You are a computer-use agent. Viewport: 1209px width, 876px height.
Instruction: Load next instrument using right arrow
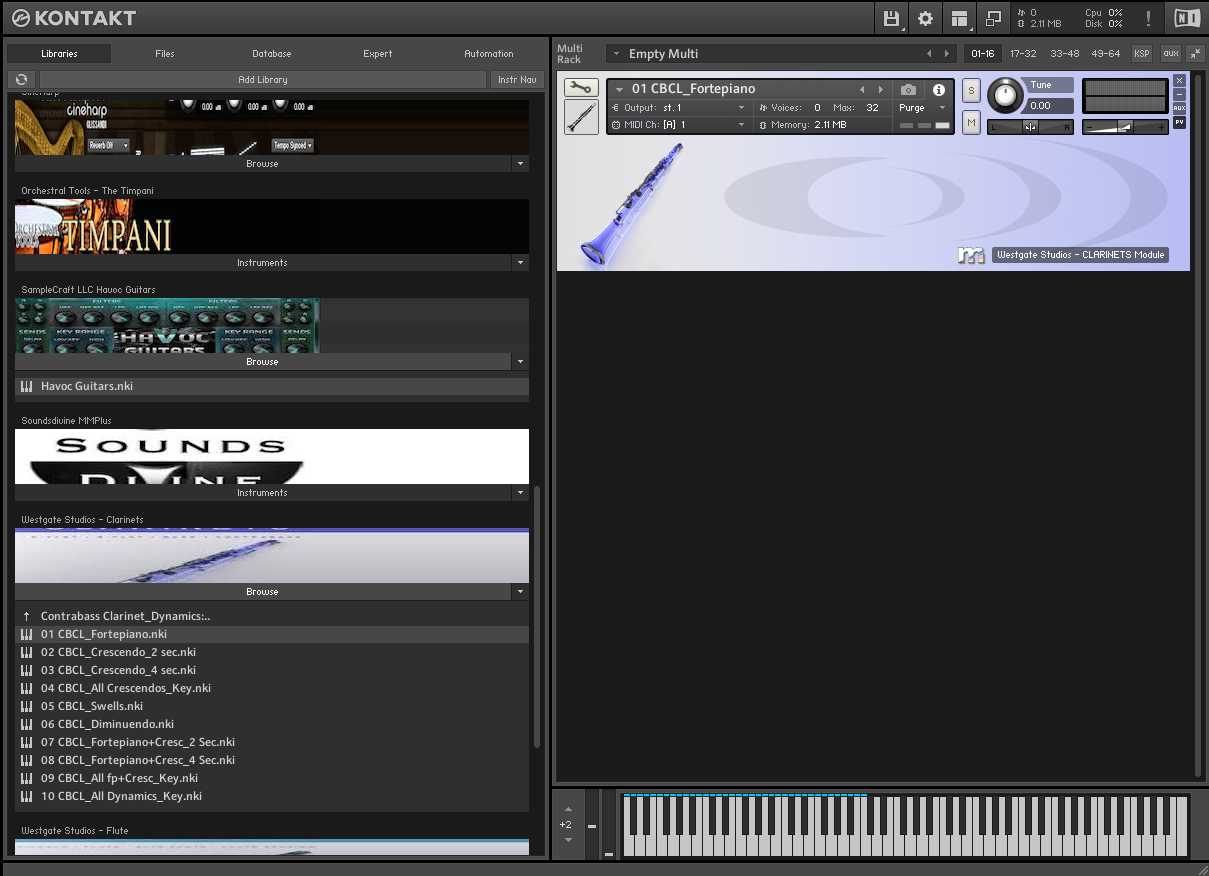880,90
